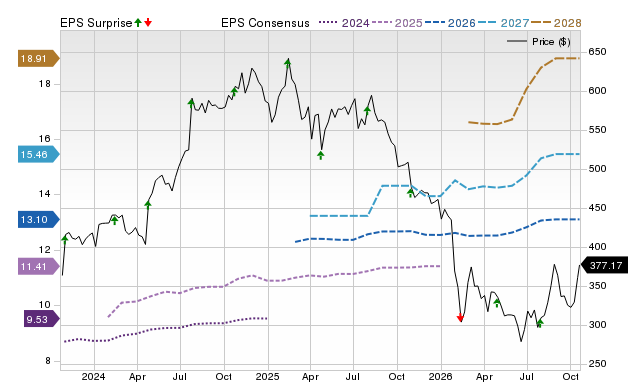Select the green surprise arrow just after July 2025
The image size is (640, 382).
coord(367,111)
